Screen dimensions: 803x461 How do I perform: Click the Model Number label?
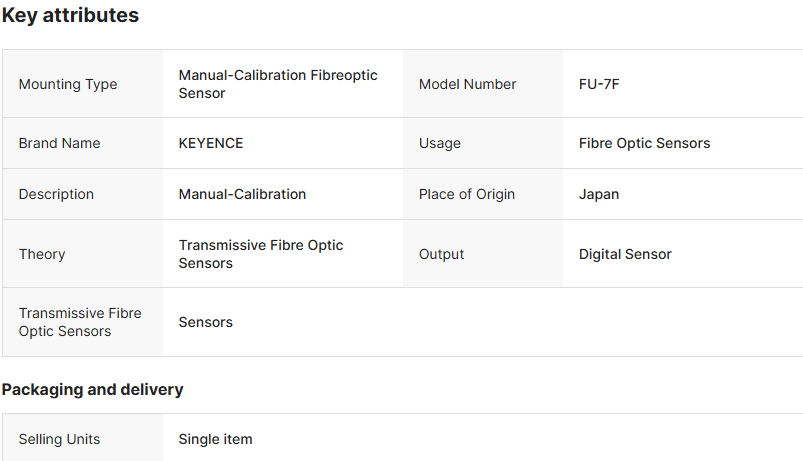tap(467, 85)
